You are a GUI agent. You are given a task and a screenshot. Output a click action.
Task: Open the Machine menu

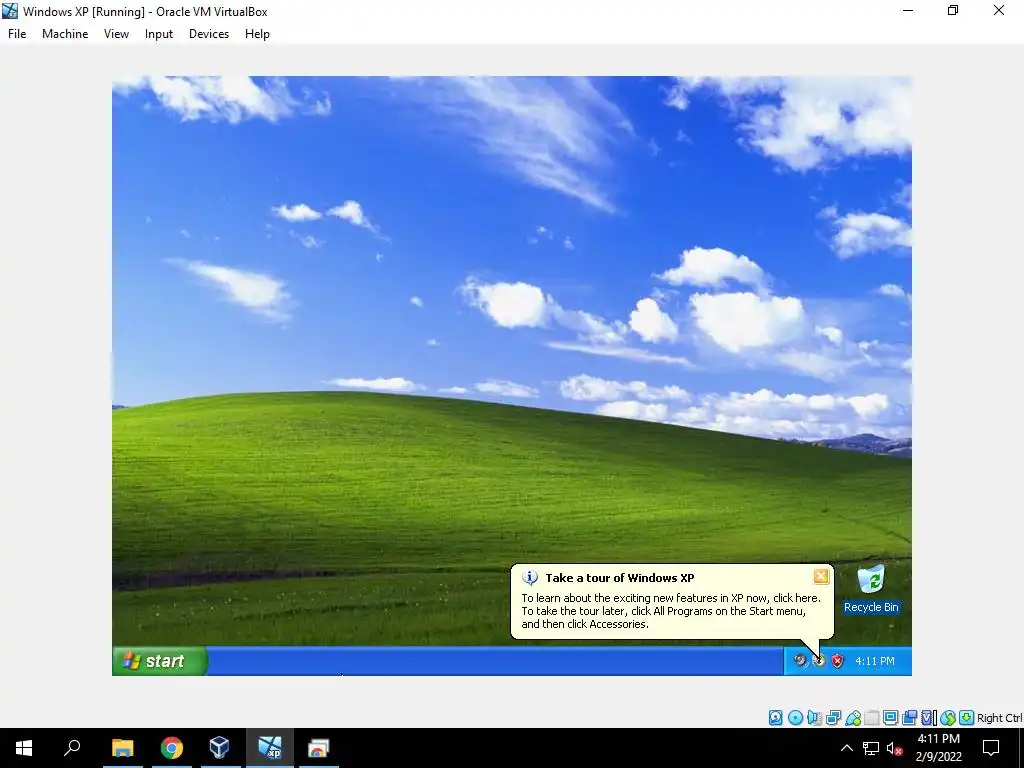(x=65, y=34)
